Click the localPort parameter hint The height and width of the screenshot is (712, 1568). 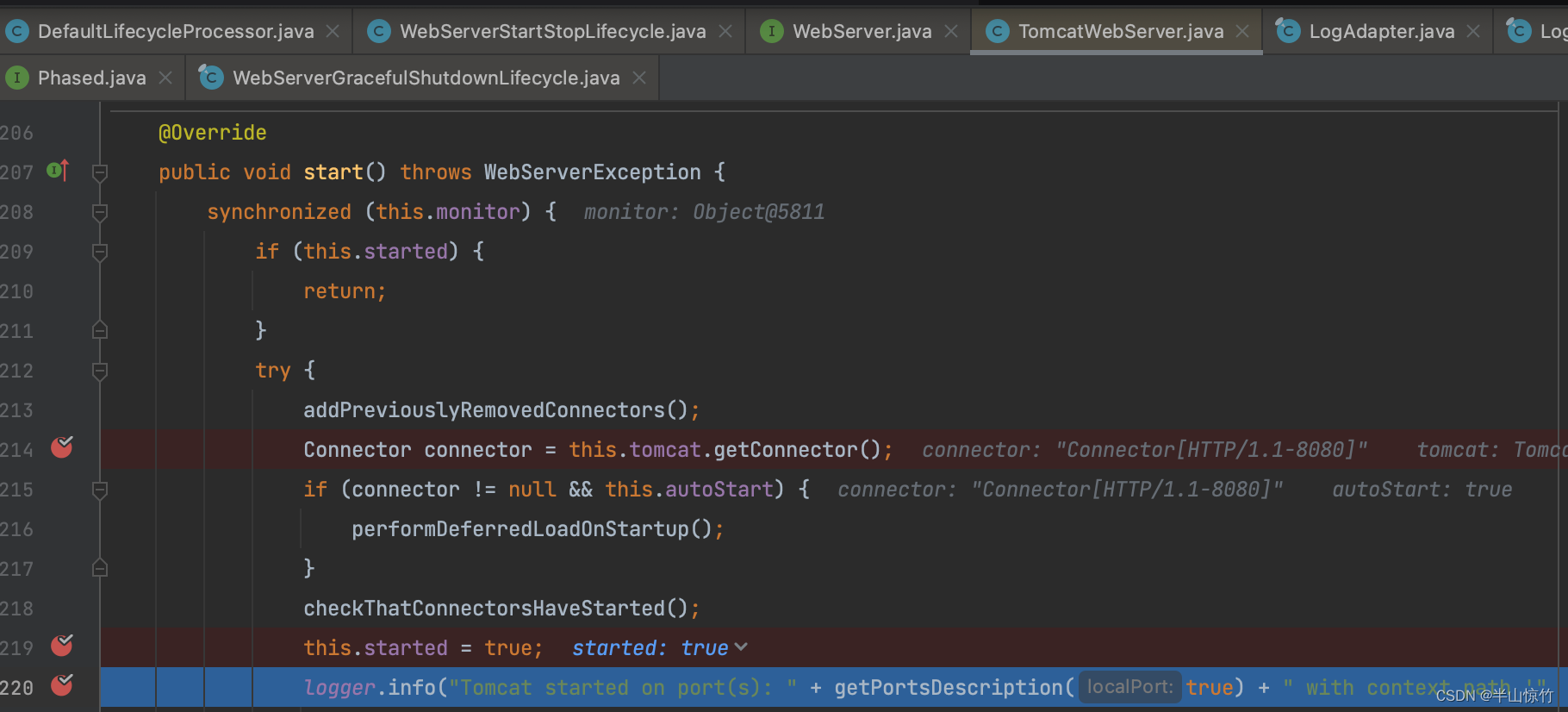click(x=1129, y=687)
